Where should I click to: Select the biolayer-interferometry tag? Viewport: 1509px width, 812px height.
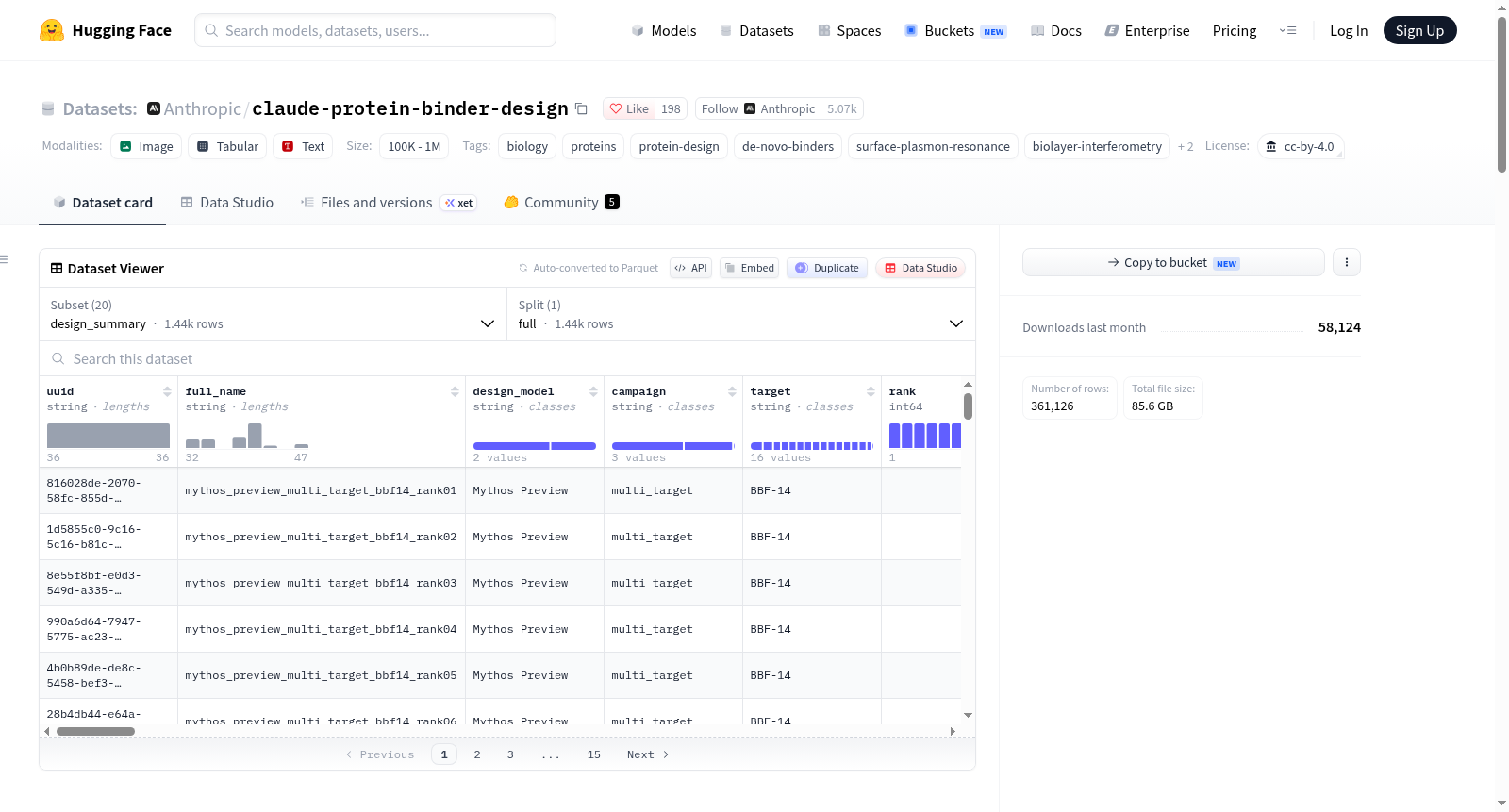coord(1097,146)
